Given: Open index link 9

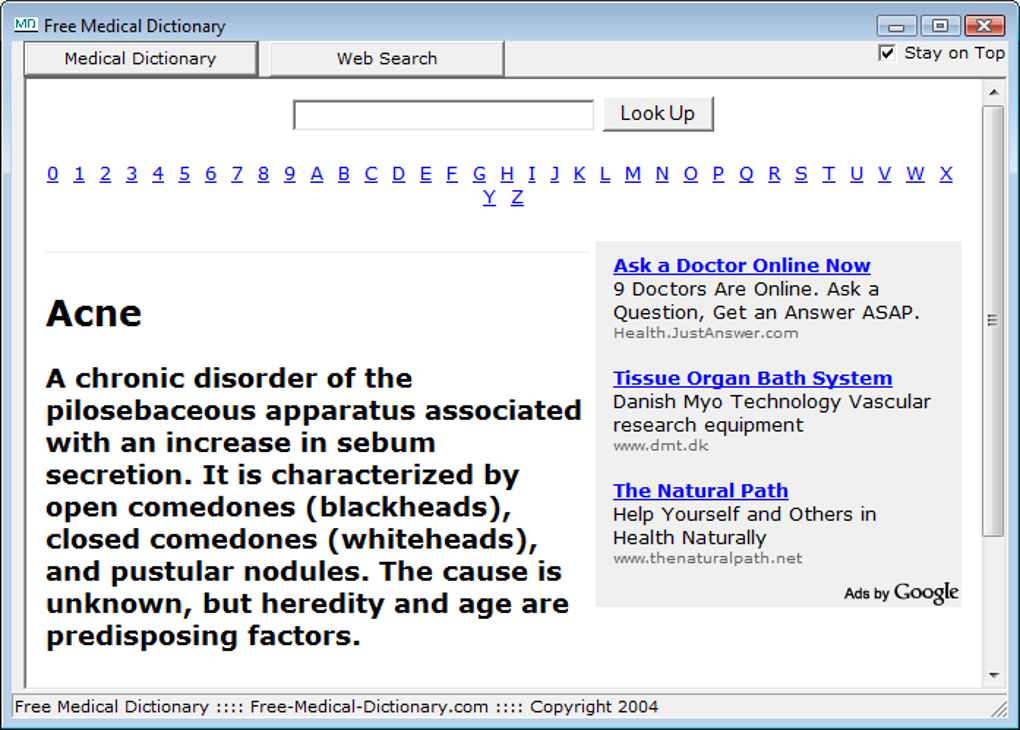Looking at the screenshot, I should tap(289, 174).
